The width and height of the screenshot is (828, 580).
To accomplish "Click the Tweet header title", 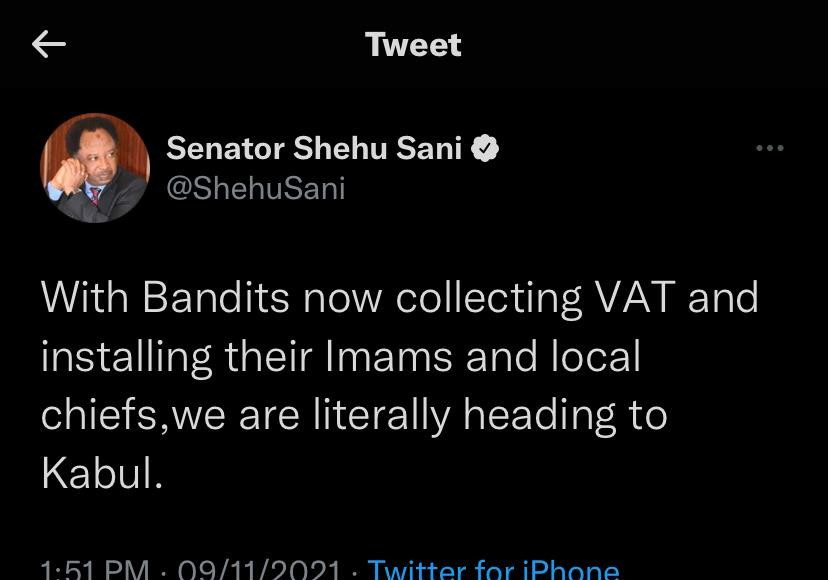I will [413, 45].
